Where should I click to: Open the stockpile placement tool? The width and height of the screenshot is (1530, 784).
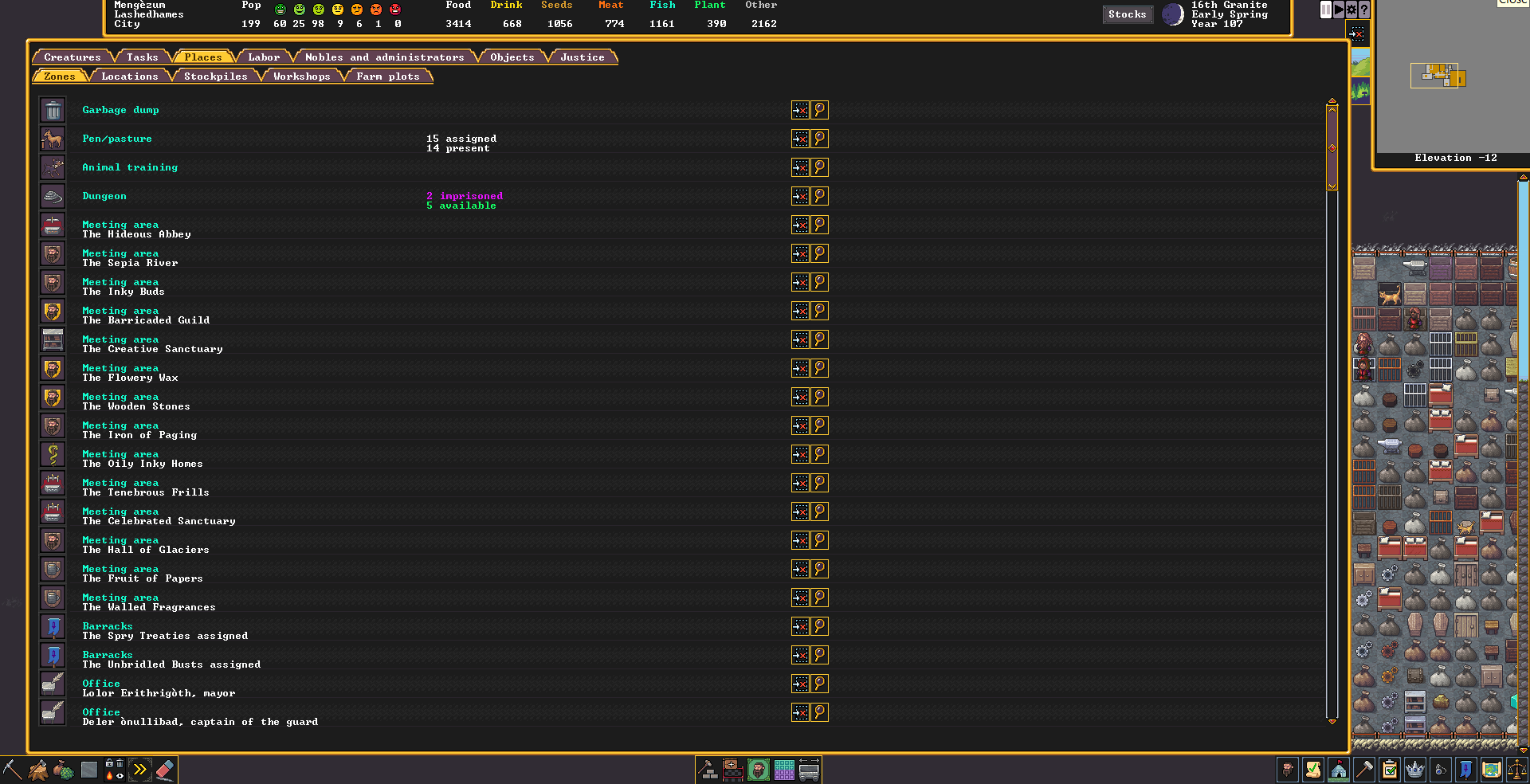(x=733, y=770)
